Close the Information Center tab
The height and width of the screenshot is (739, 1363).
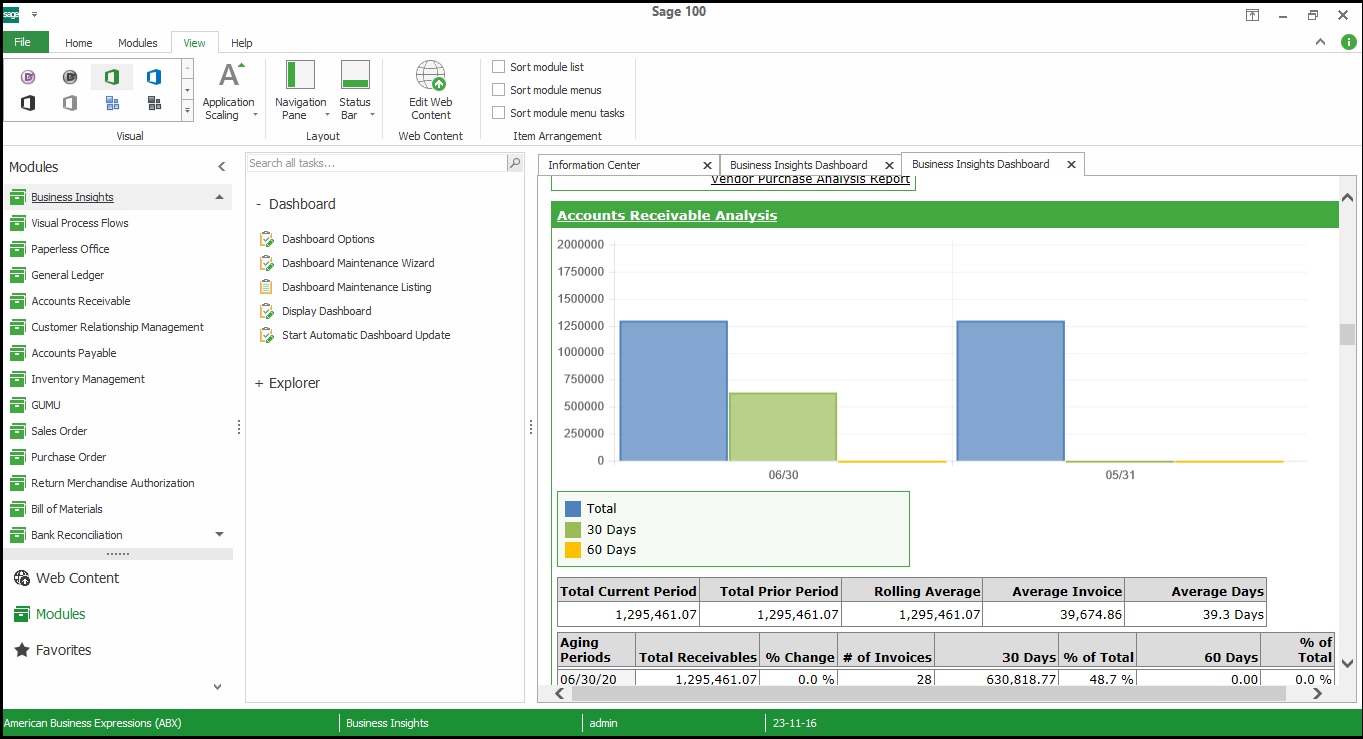pyautogui.click(x=707, y=165)
